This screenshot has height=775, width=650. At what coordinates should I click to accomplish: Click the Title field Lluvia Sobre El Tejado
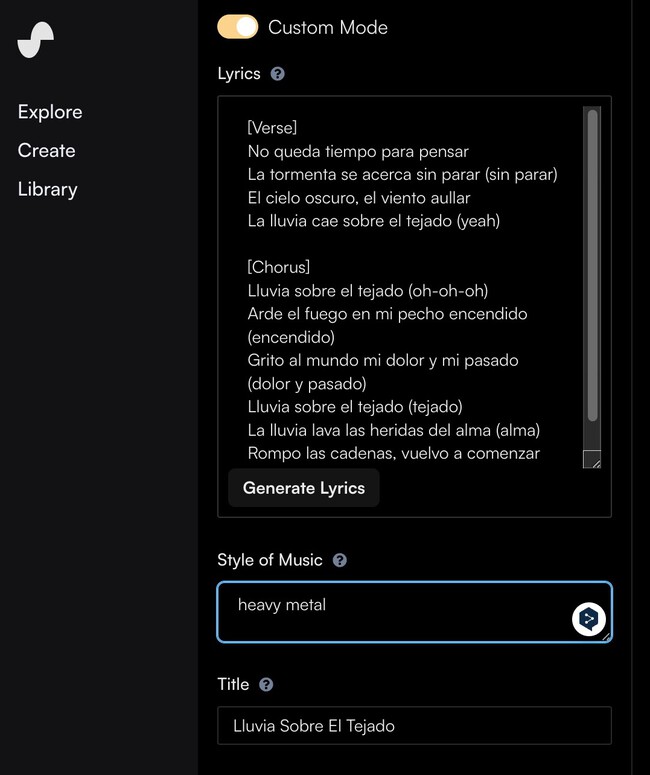pos(413,726)
